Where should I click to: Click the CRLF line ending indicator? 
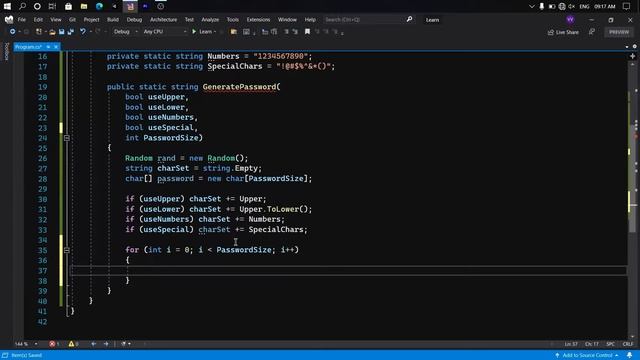coord(628,344)
